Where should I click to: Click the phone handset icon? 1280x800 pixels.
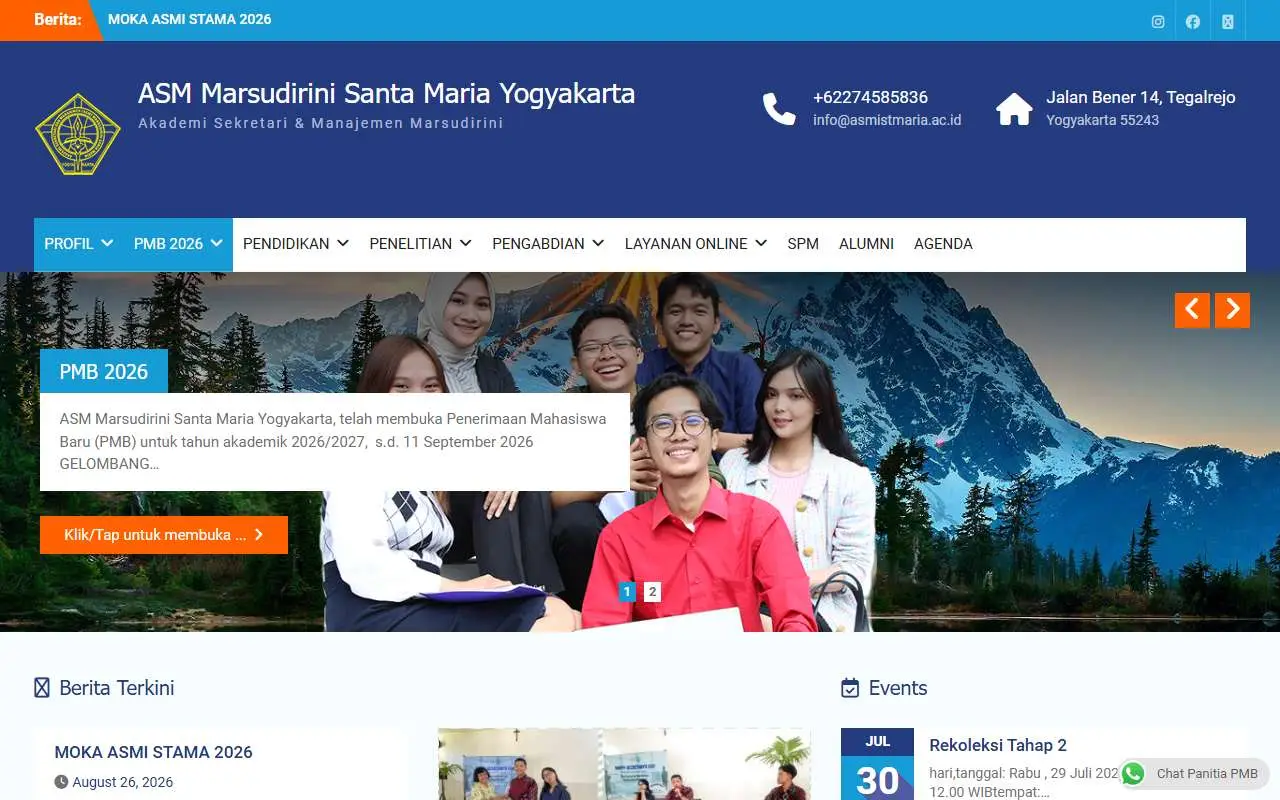[x=779, y=108]
